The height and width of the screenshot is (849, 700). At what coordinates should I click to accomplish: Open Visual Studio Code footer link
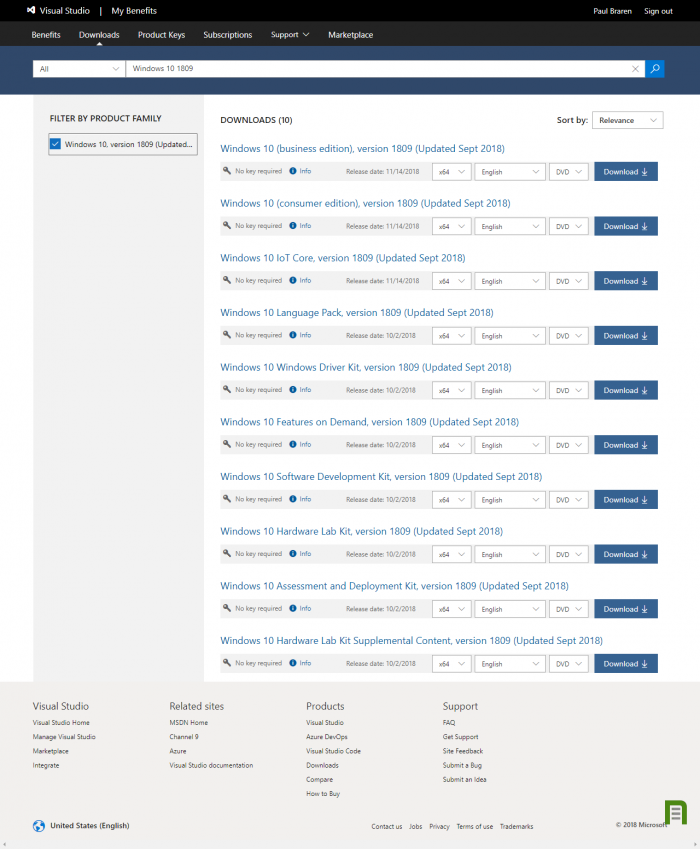pos(333,751)
